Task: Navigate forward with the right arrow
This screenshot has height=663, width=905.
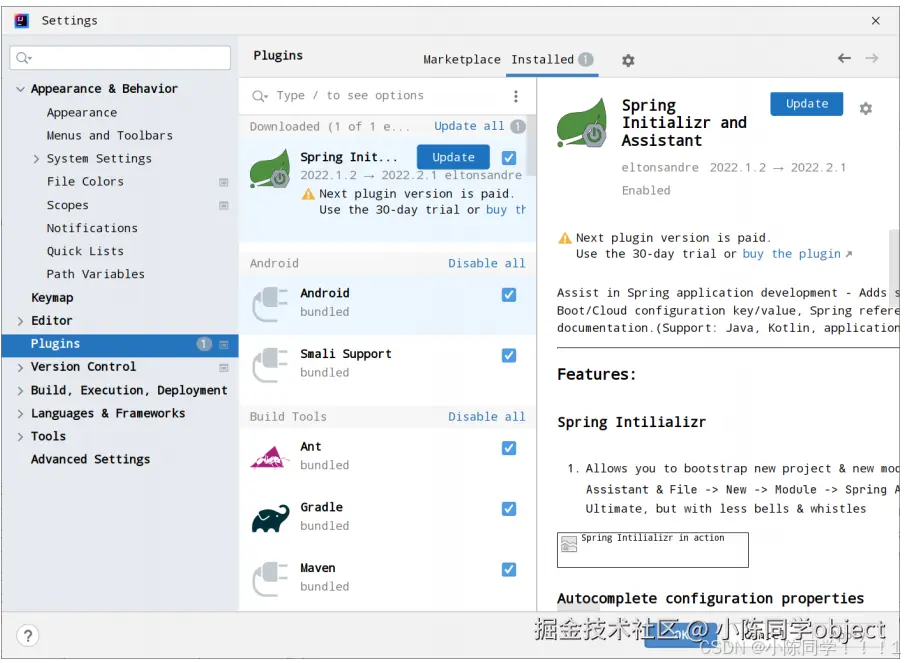Action: click(x=872, y=58)
